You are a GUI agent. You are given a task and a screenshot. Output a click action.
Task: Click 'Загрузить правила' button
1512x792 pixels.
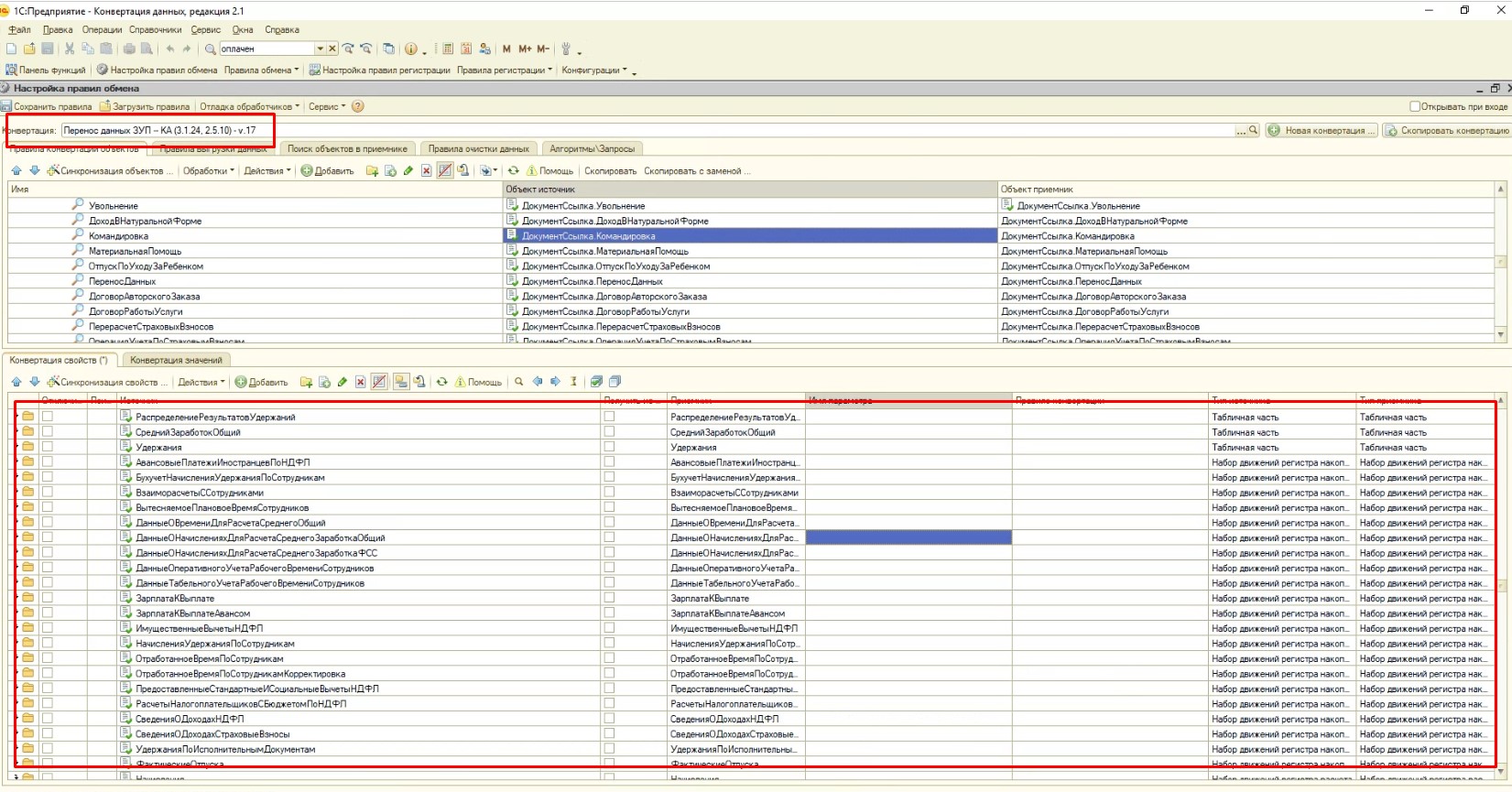[145, 106]
